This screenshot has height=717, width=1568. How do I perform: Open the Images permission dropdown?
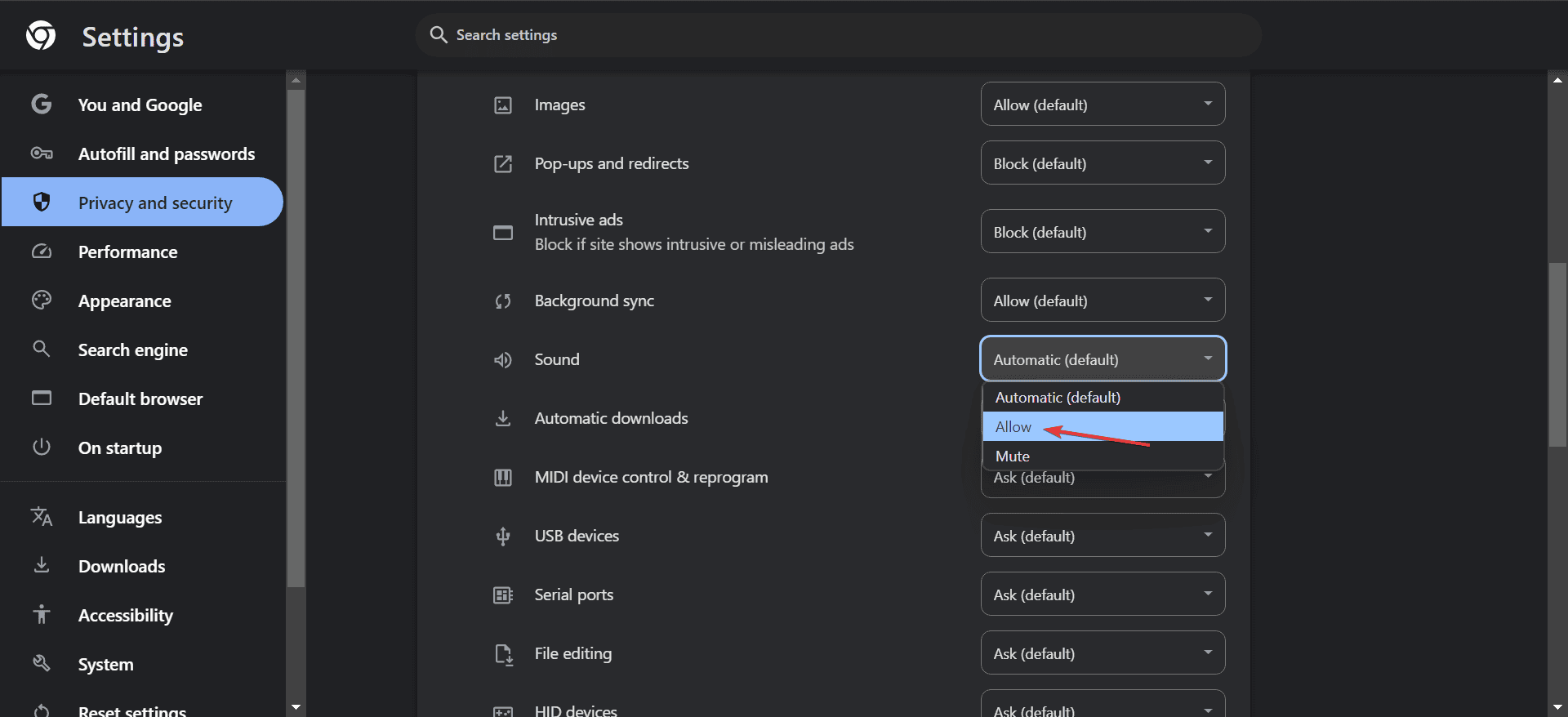[1102, 104]
